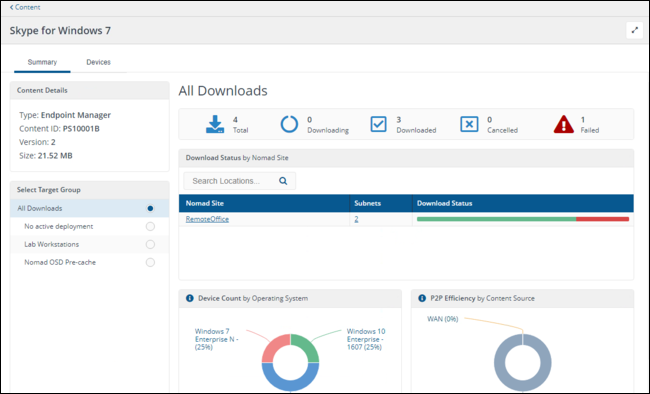The width and height of the screenshot is (650, 394).
Task: Click the RemoteOffice download status bar
Action: (523, 219)
